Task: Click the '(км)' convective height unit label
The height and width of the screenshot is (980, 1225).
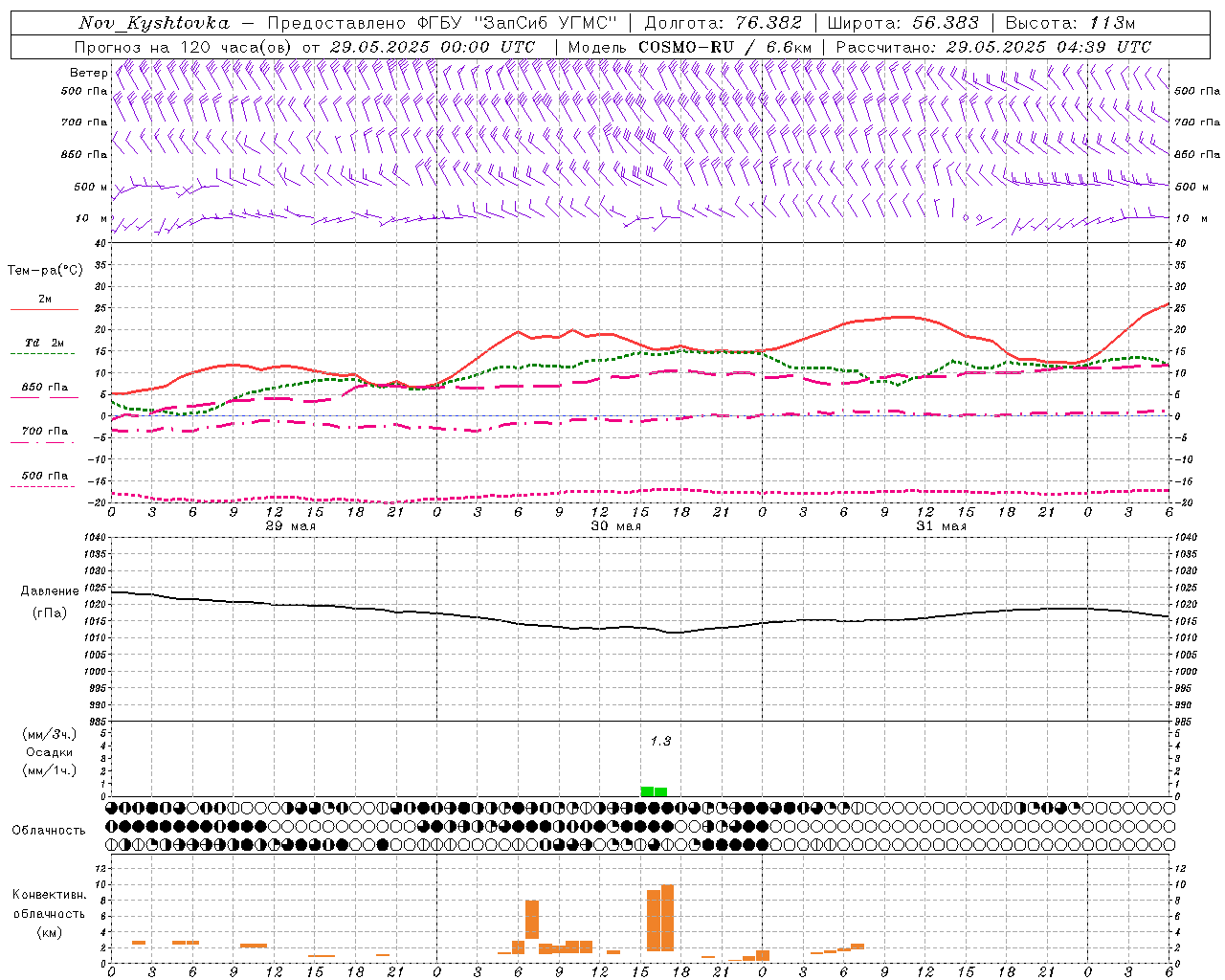Action: tap(50, 932)
